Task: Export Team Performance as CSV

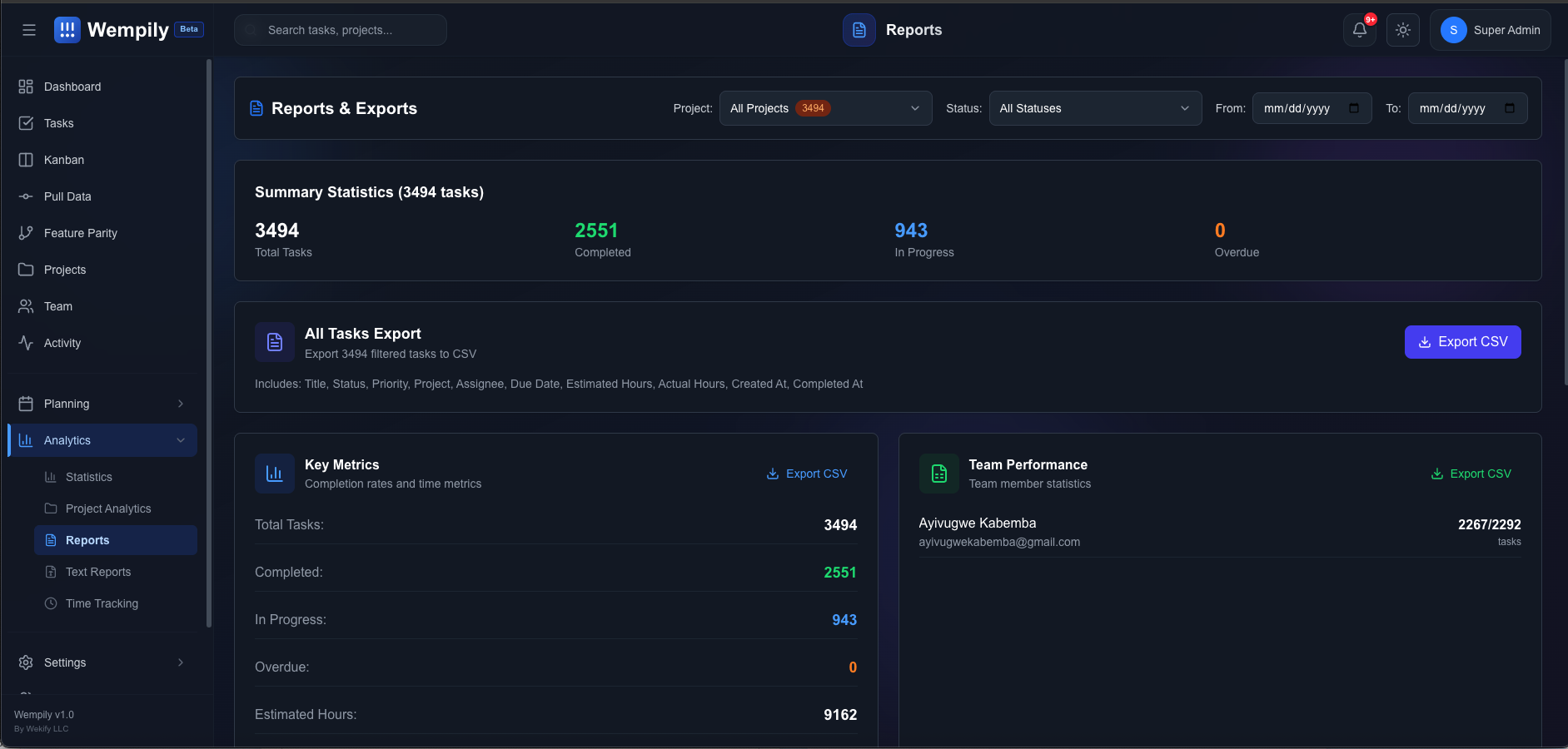Action: point(1471,474)
